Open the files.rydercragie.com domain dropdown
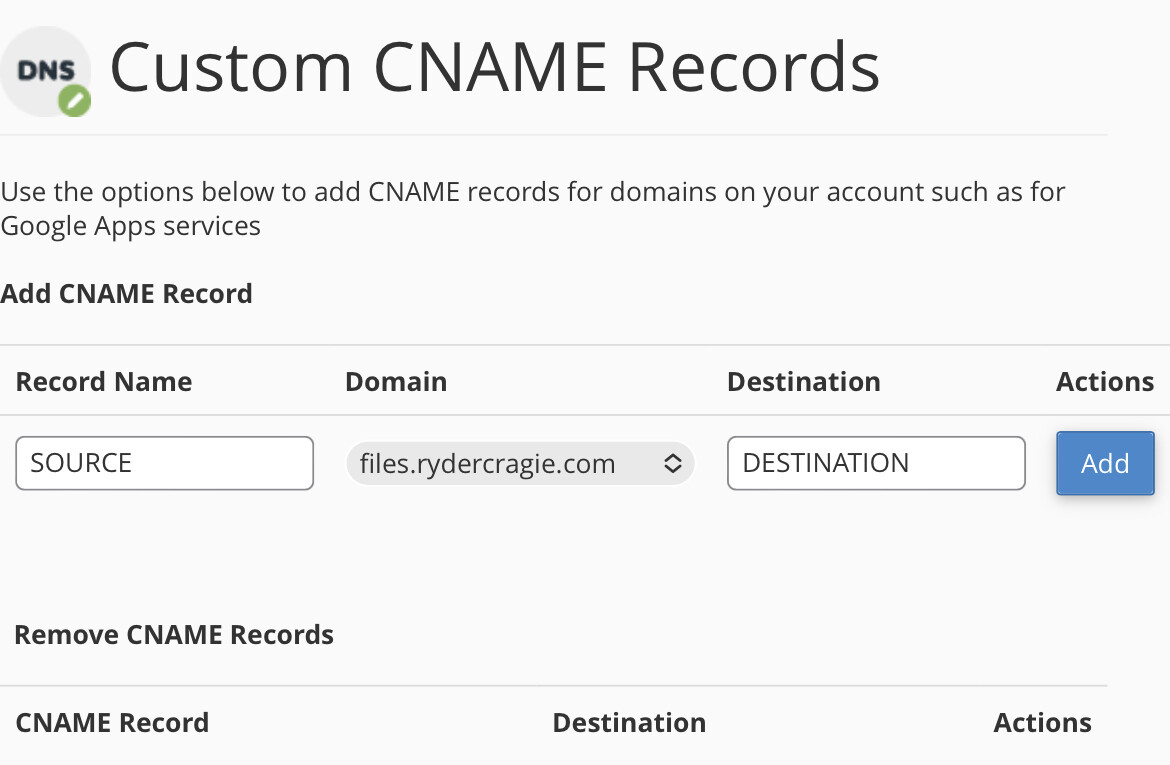This screenshot has width=1170, height=765. pyautogui.click(x=520, y=463)
